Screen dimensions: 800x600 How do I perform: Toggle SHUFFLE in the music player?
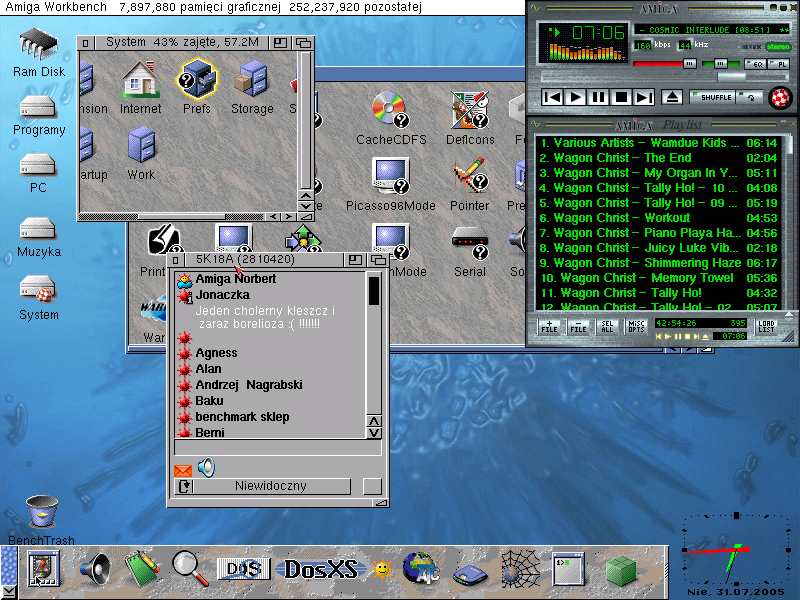pyautogui.click(x=713, y=97)
